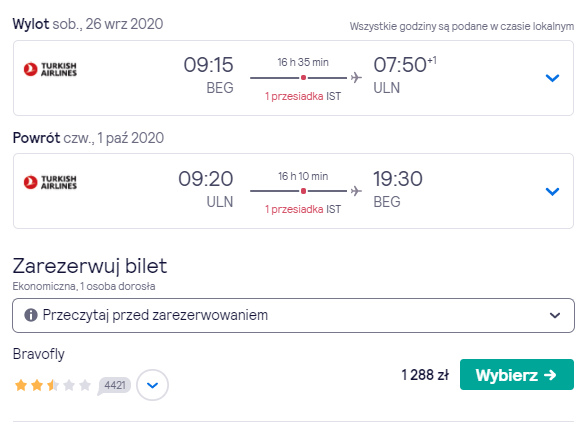Viewport: 588px width, 429px height.
Task: Click the Bravofly provider name
Action: (x=39, y=354)
